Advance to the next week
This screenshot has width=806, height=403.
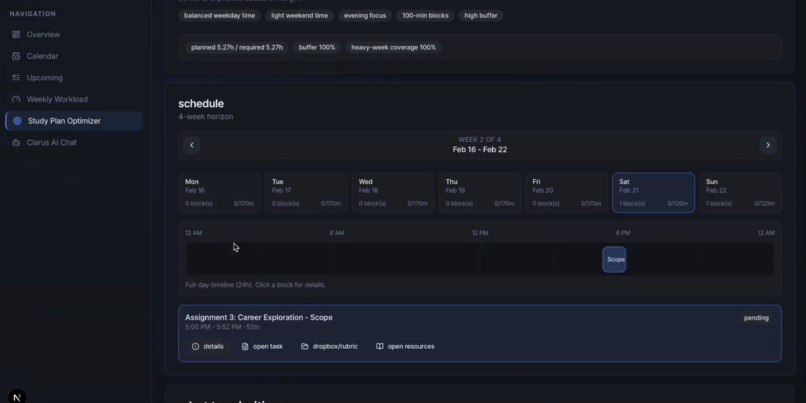[768, 145]
